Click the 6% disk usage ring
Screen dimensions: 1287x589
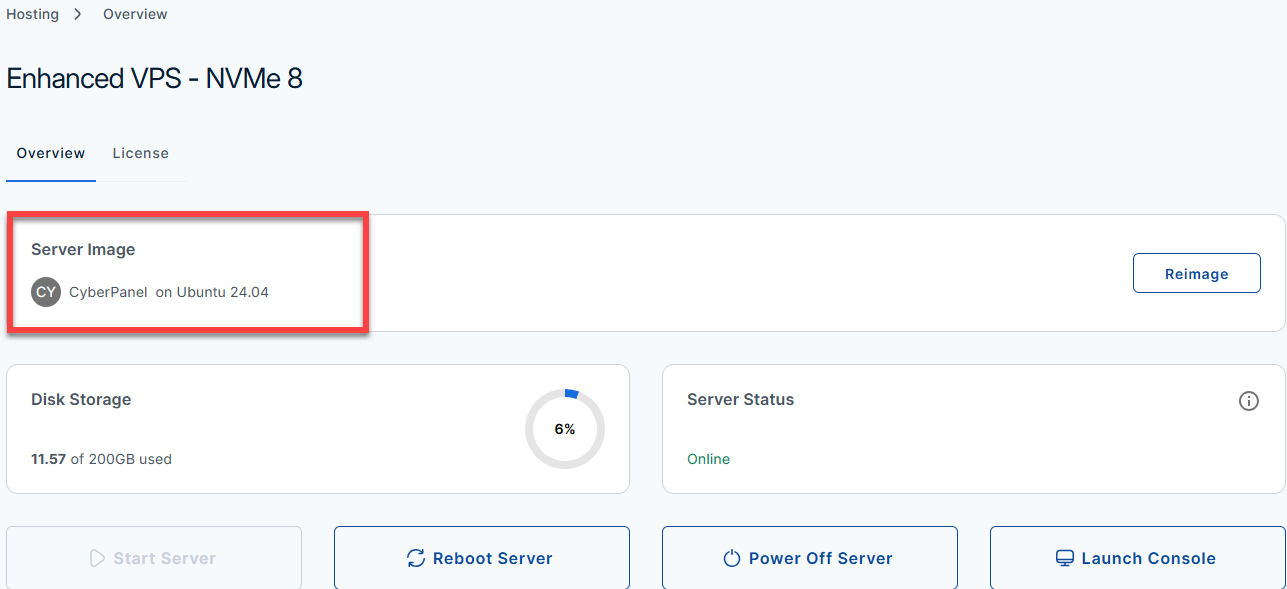pos(565,429)
